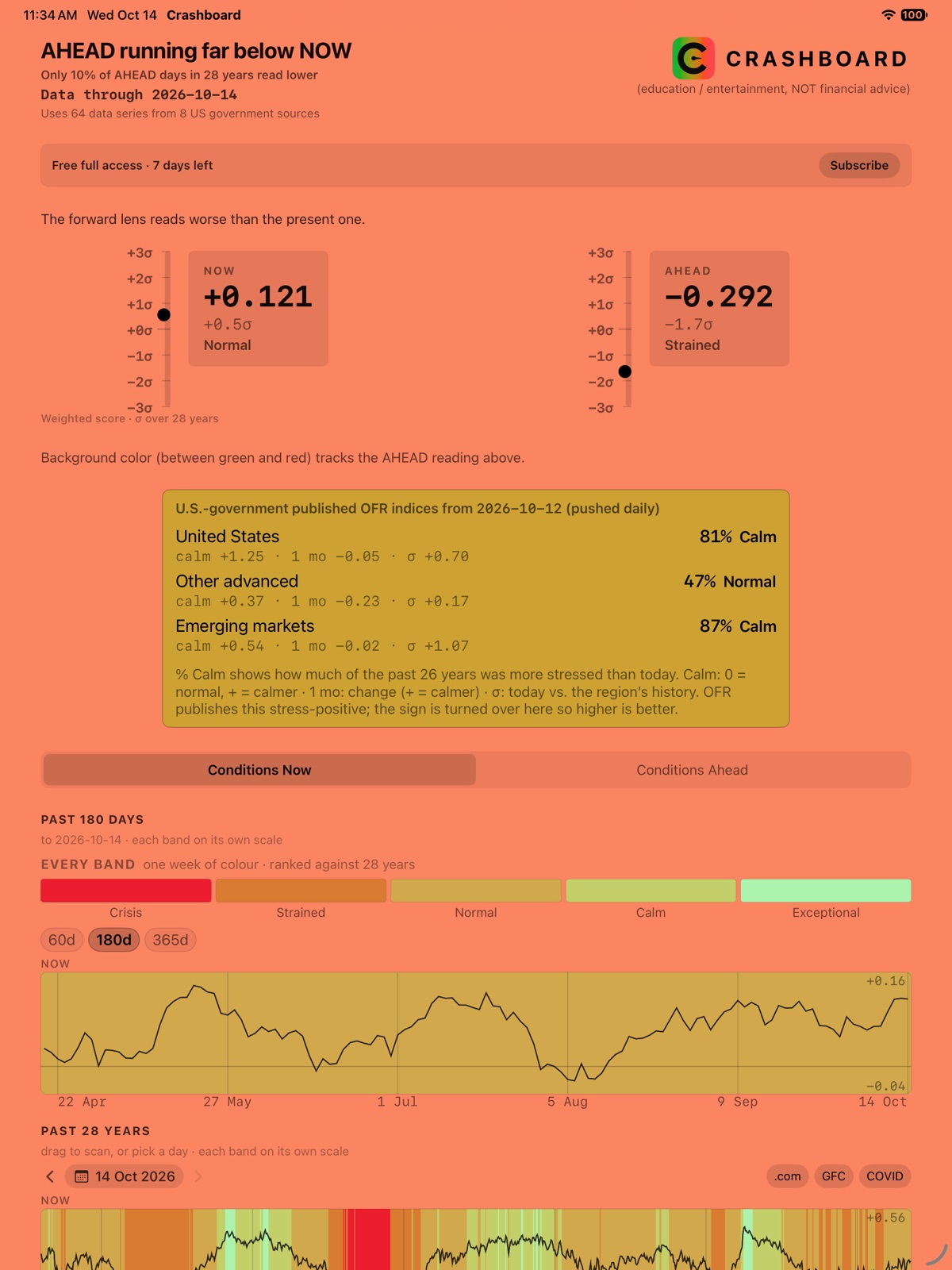The height and width of the screenshot is (1270, 952).
Task: Click the '5 Aug' axis label
Action: [x=567, y=1102]
